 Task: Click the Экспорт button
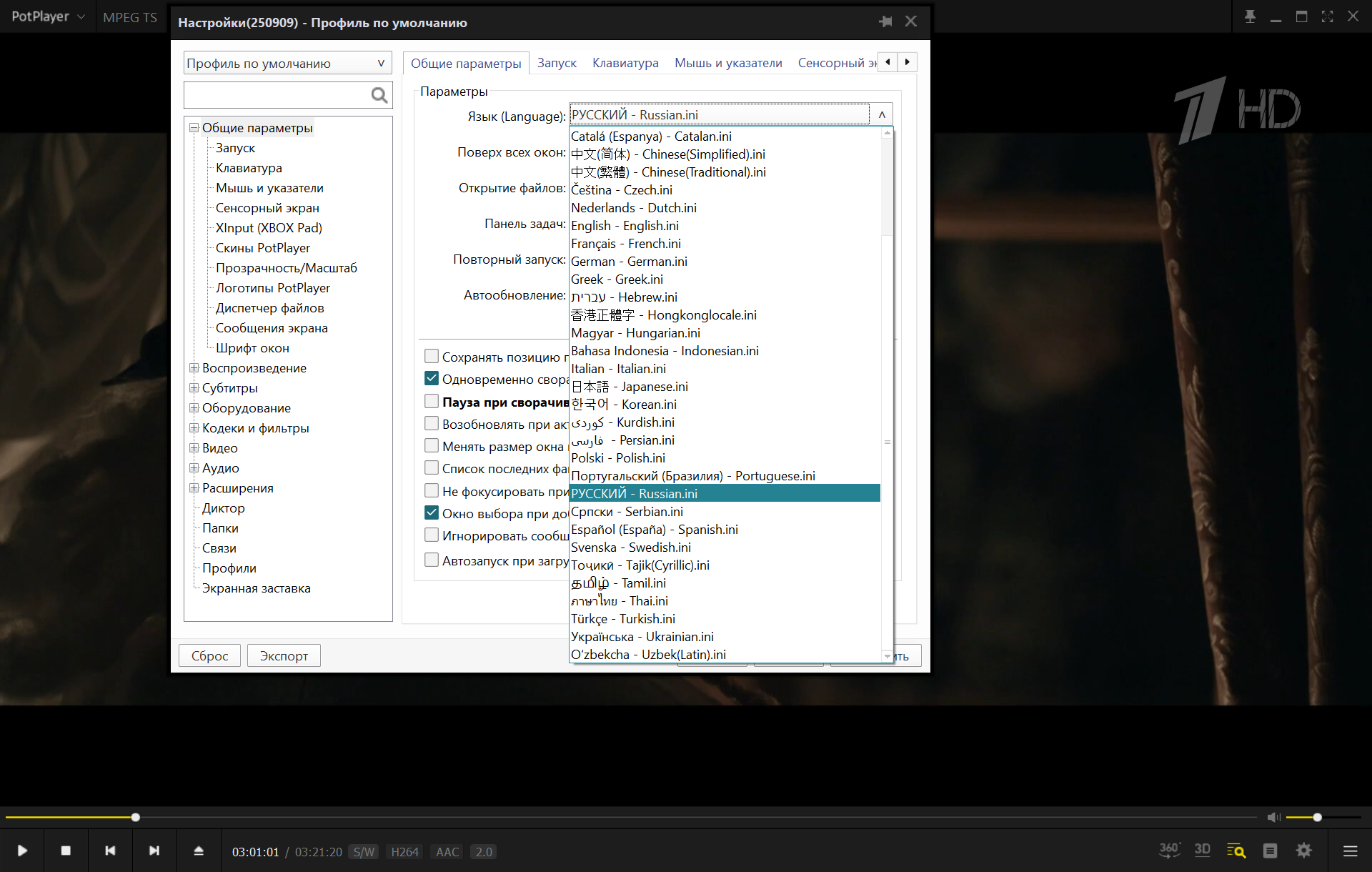click(x=284, y=655)
